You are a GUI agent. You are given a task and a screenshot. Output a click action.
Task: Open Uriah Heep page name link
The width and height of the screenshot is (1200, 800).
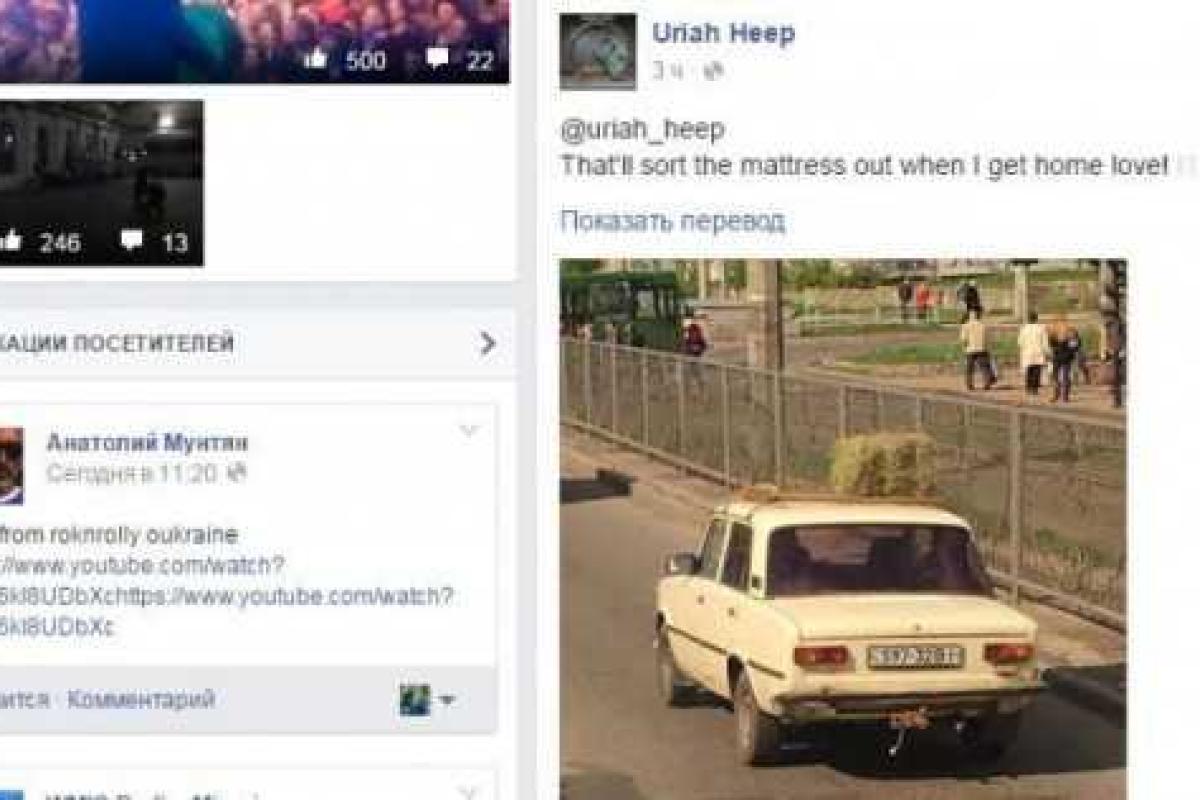pyautogui.click(x=723, y=32)
